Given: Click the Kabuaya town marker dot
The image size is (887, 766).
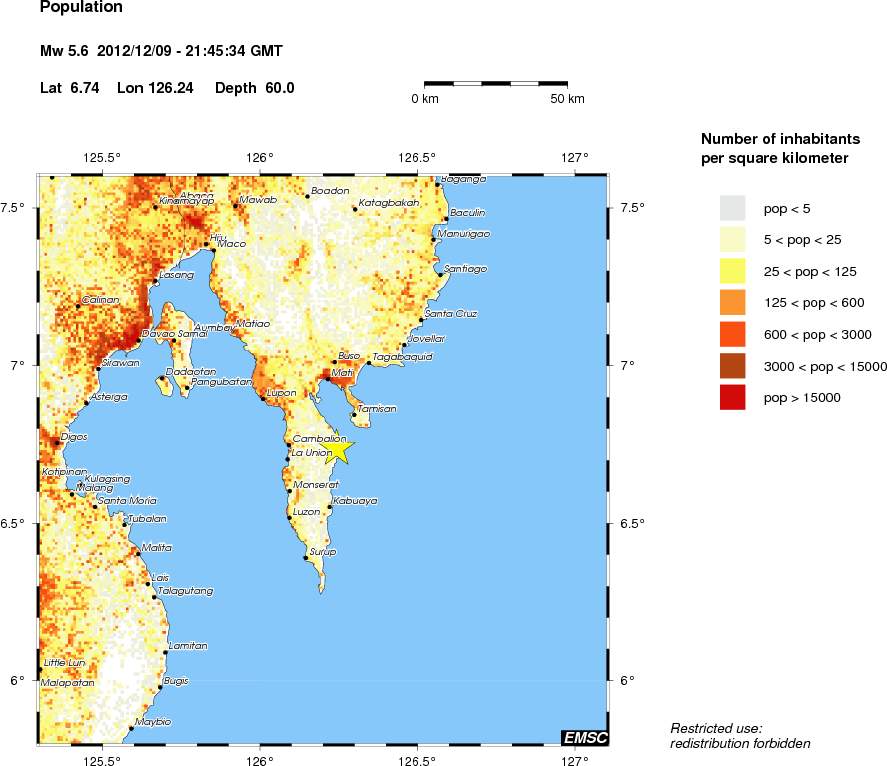Looking at the screenshot, I should [x=330, y=507].
